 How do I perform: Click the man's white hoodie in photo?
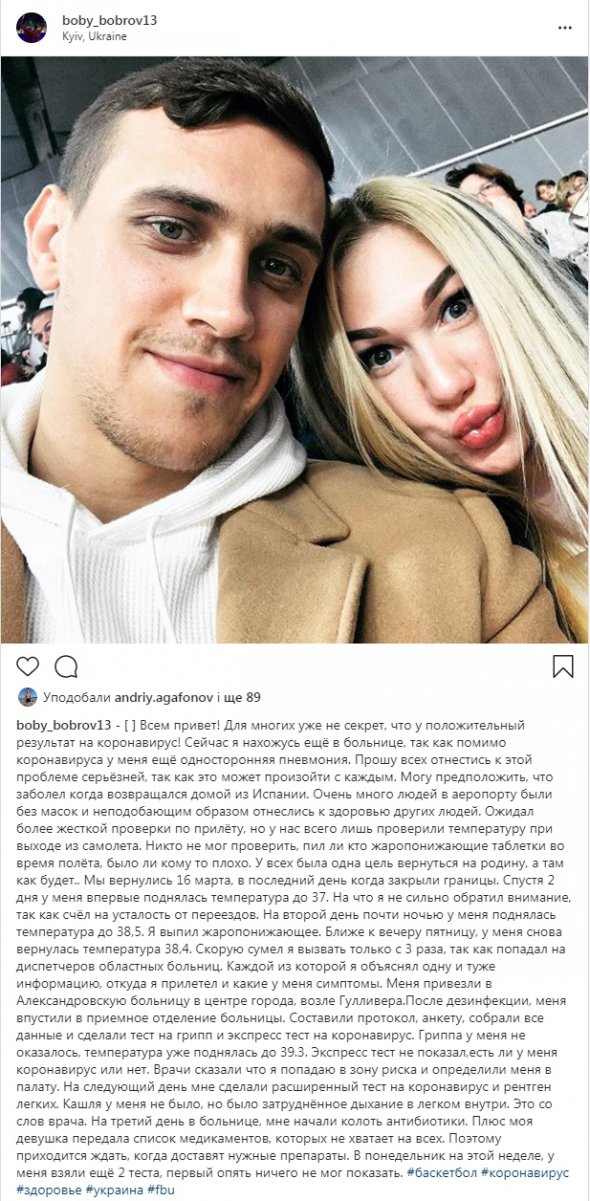coord(120,520)
